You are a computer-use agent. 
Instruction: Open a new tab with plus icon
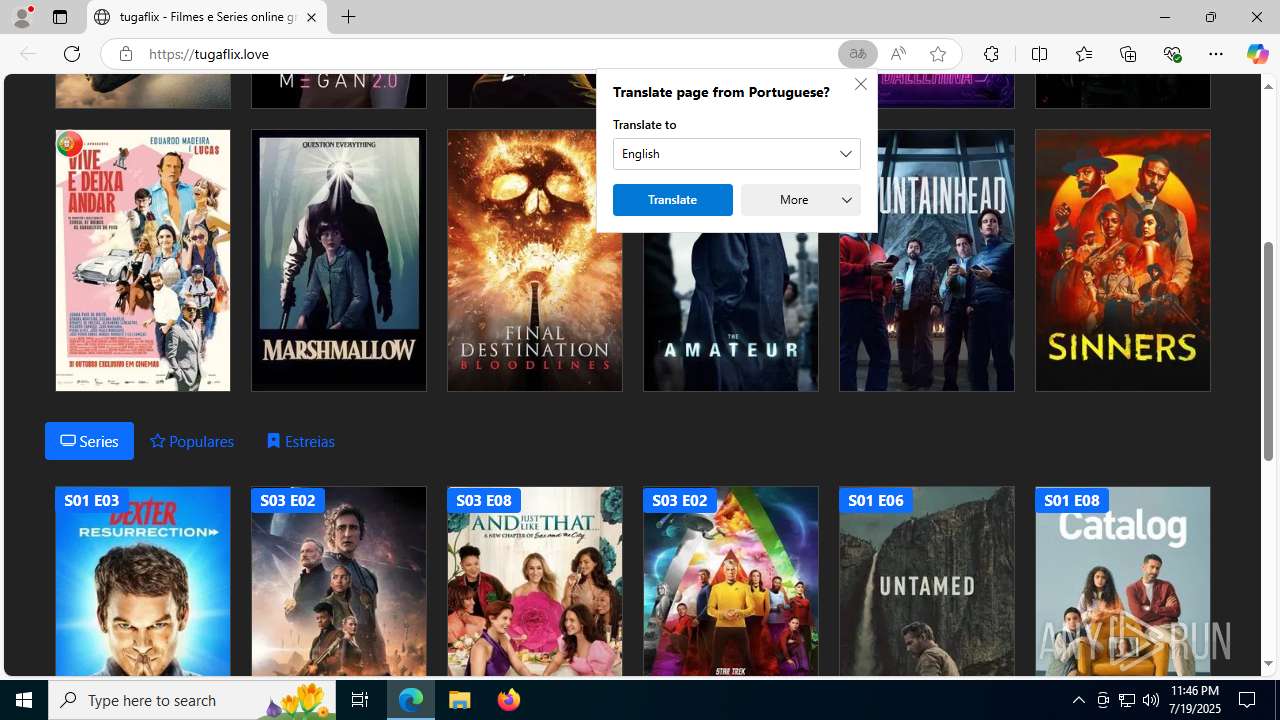click(348, 17)
